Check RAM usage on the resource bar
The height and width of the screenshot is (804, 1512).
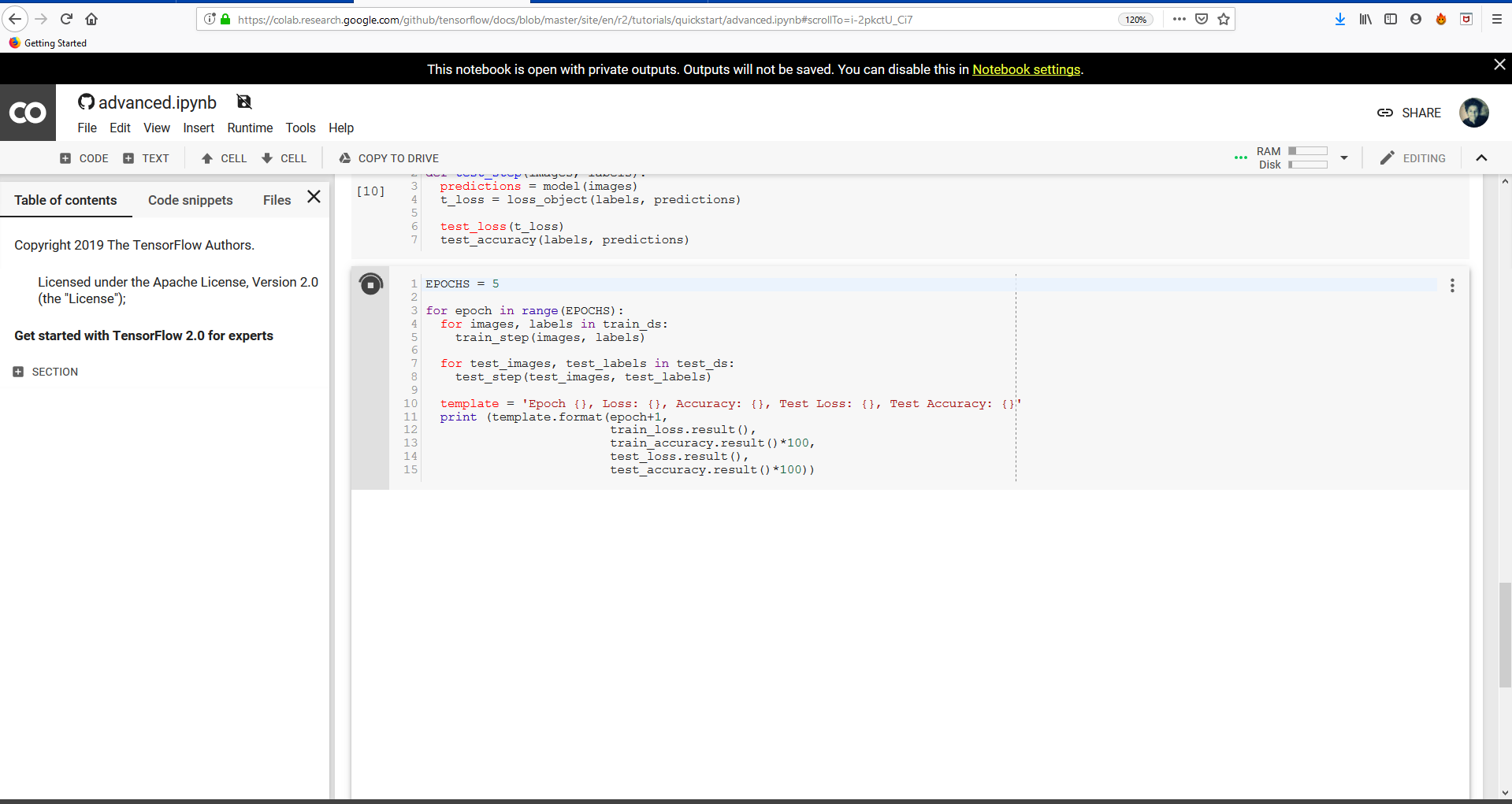(1306, 151)
